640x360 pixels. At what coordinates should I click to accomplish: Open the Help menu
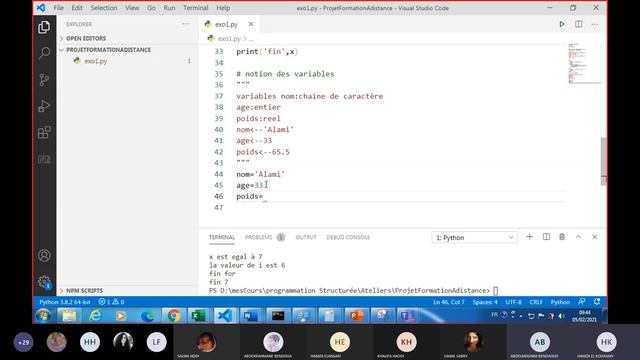coord(223,8)
